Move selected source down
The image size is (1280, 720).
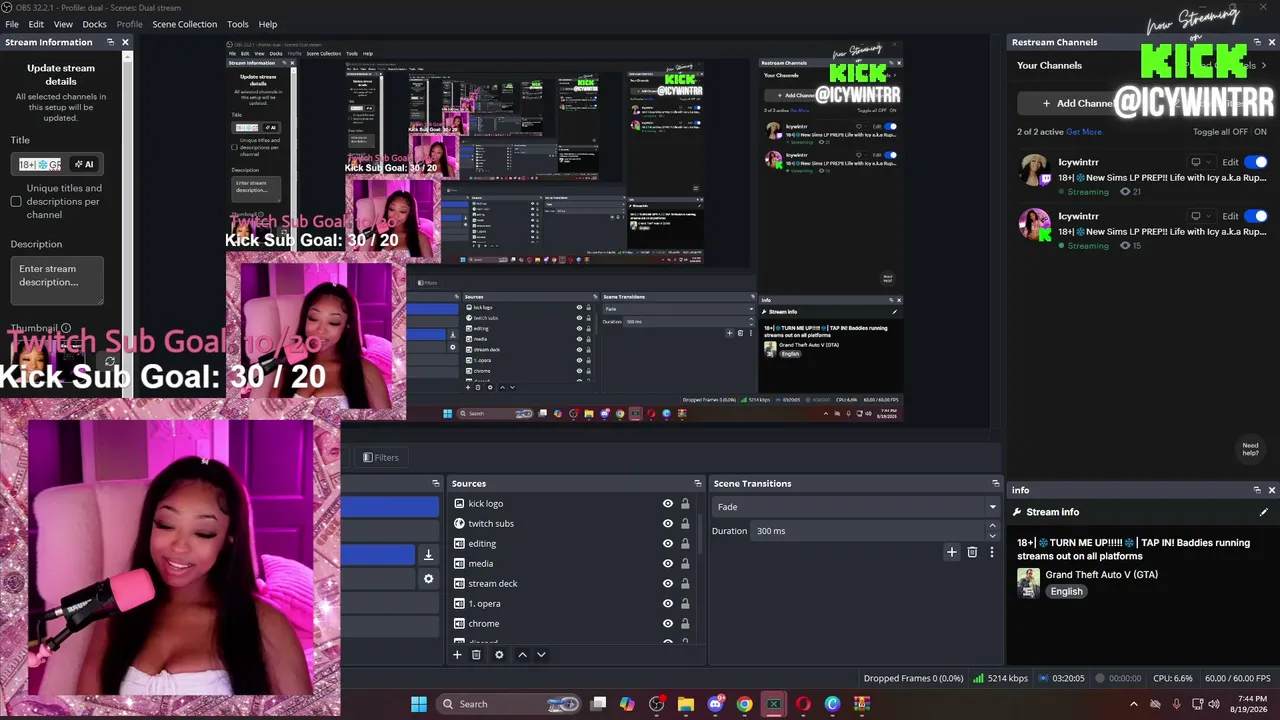click(541, 655)
